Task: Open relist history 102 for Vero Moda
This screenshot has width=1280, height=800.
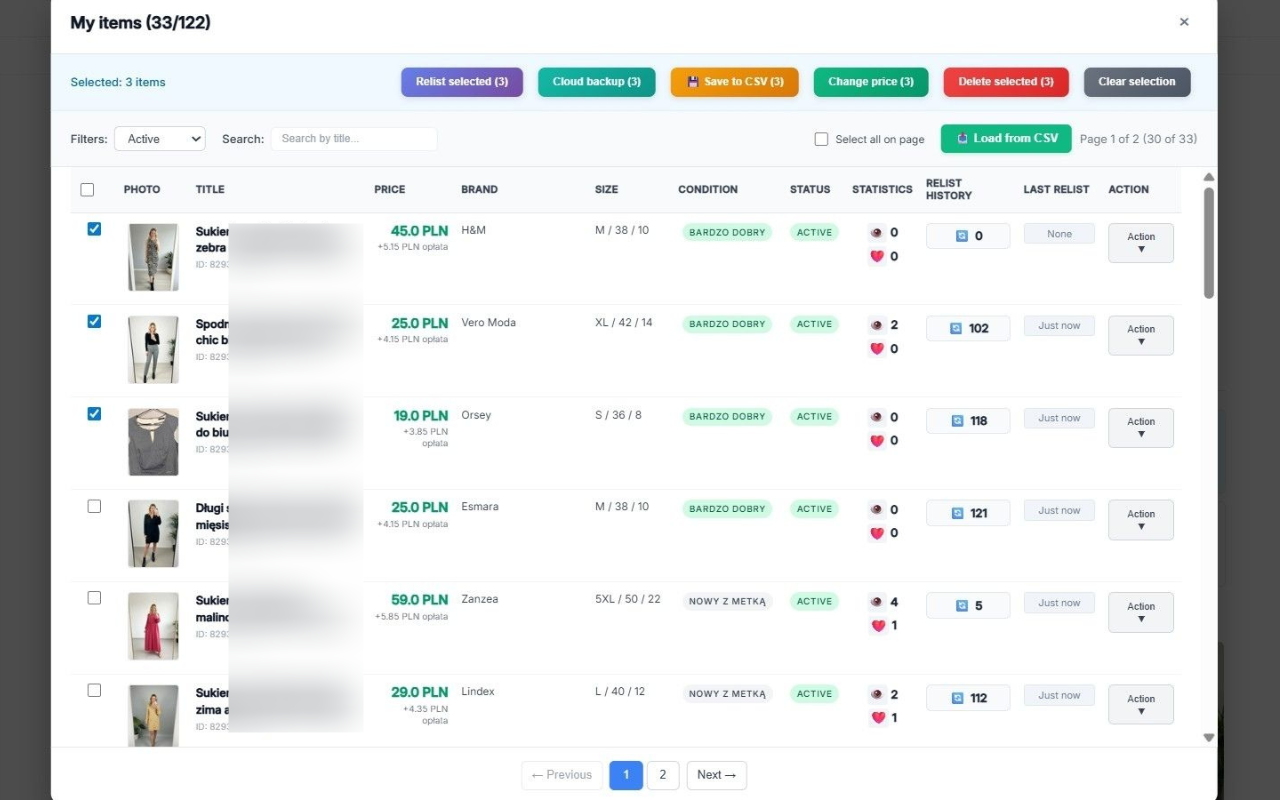Action: [x=968, y=328]
